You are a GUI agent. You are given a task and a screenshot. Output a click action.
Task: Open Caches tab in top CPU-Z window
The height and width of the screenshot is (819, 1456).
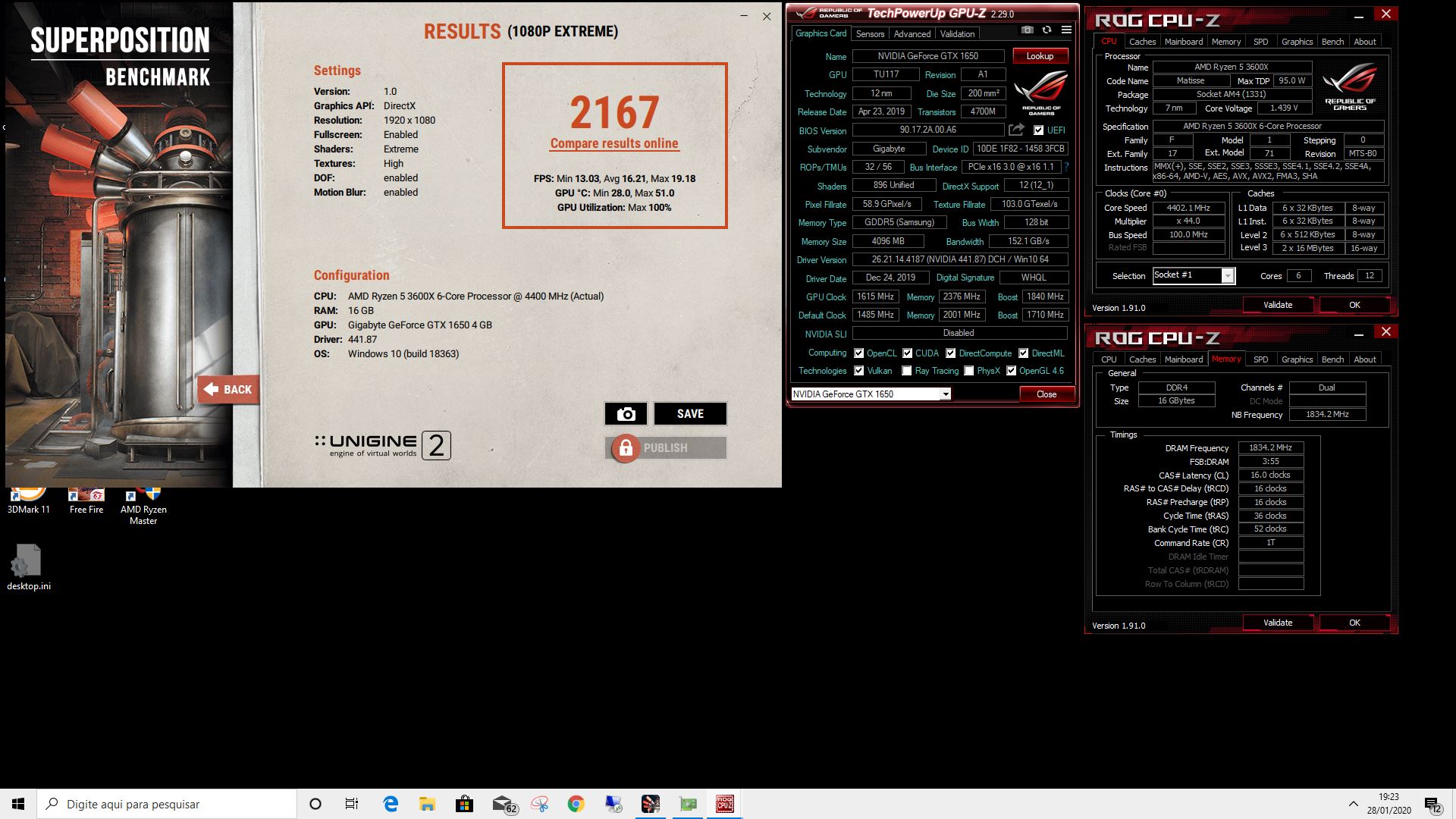(x=1142, y=42)
